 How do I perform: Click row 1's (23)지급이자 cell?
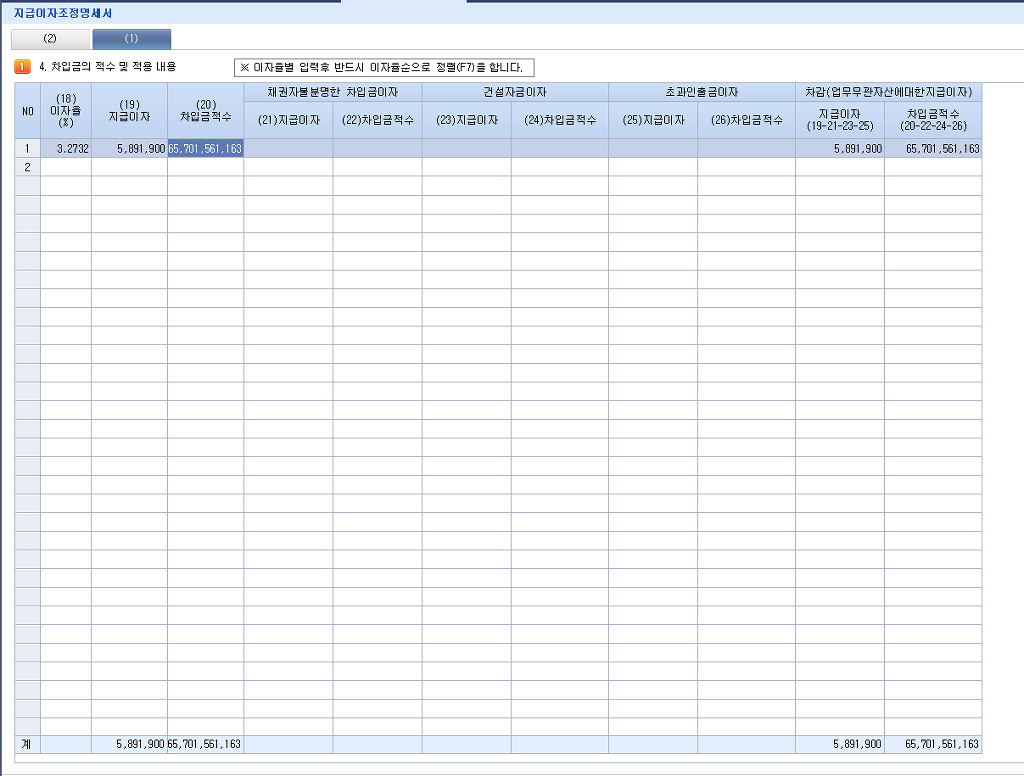pos(466,148)
